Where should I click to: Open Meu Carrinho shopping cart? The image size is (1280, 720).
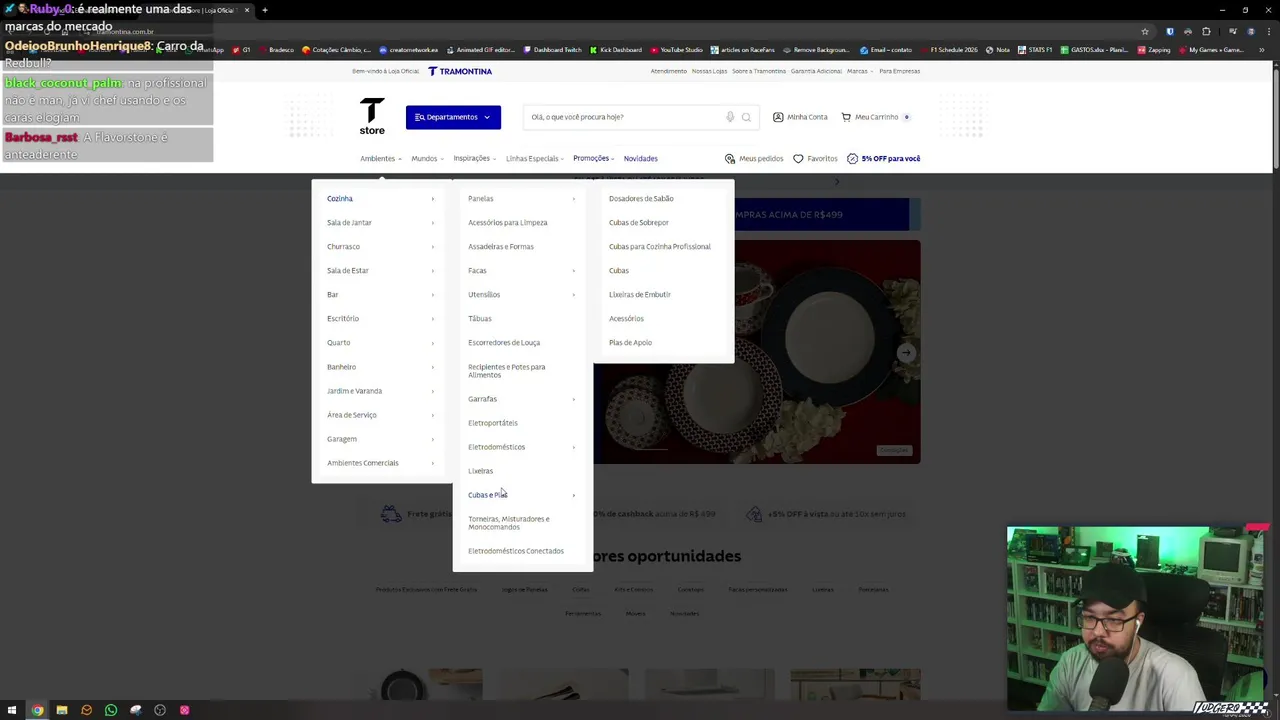click(875, 117)
